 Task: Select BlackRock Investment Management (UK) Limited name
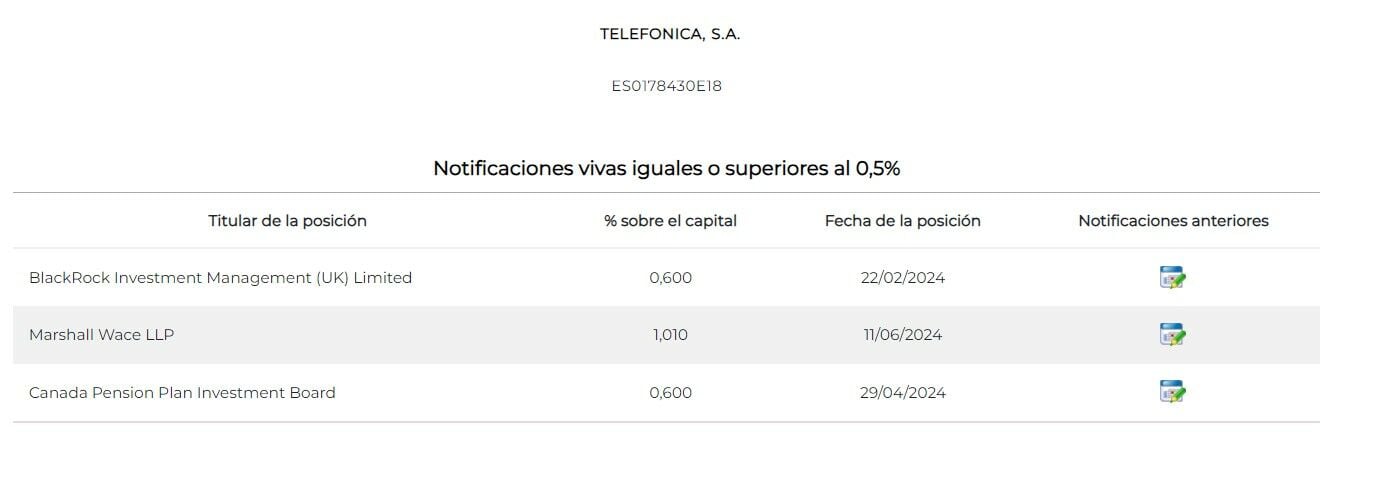(x=220, y=278)
